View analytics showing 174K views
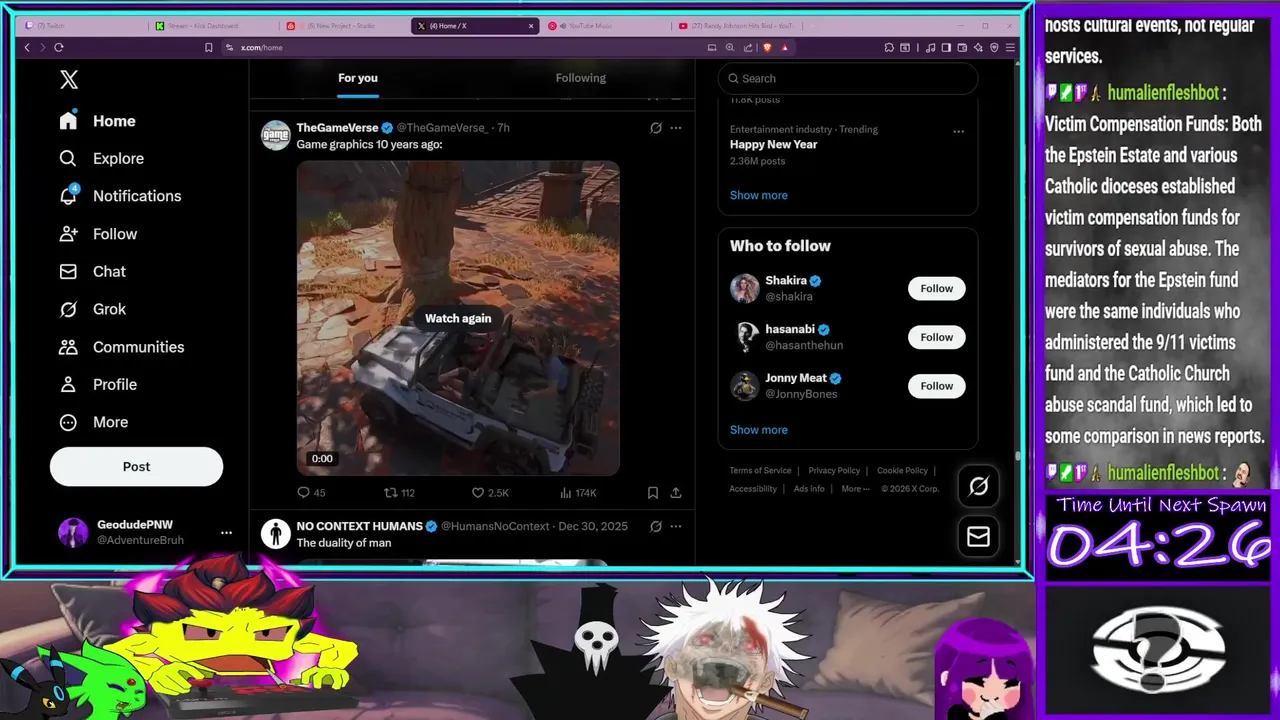 pos(578,493)
